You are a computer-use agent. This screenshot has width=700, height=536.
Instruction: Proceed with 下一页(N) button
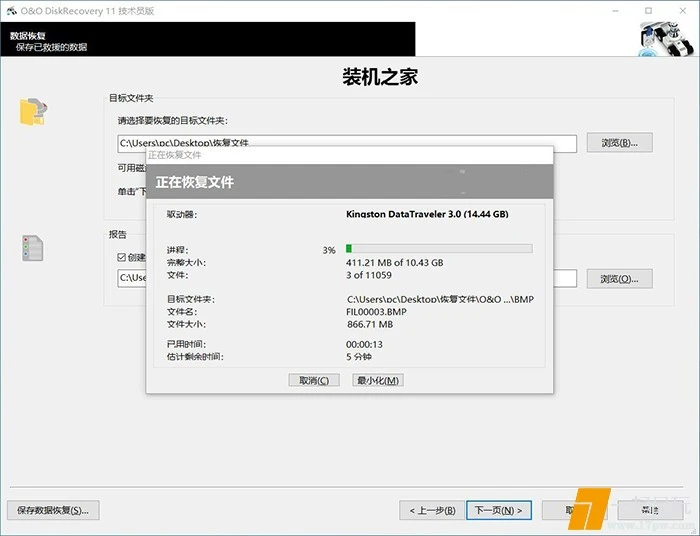click(x=497, y=510)
